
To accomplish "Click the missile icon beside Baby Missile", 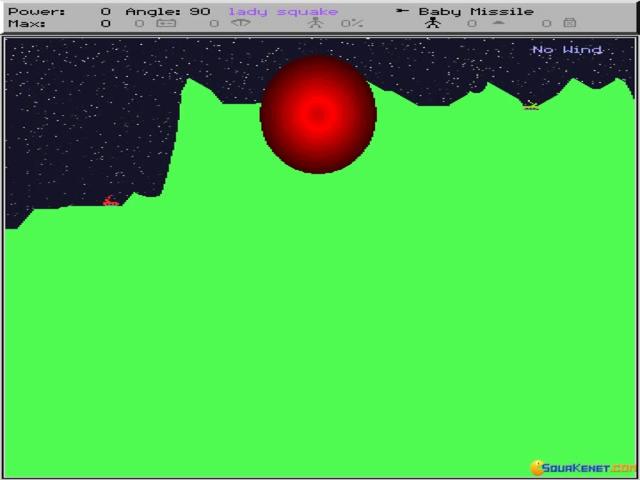I will tap(402, 11).
